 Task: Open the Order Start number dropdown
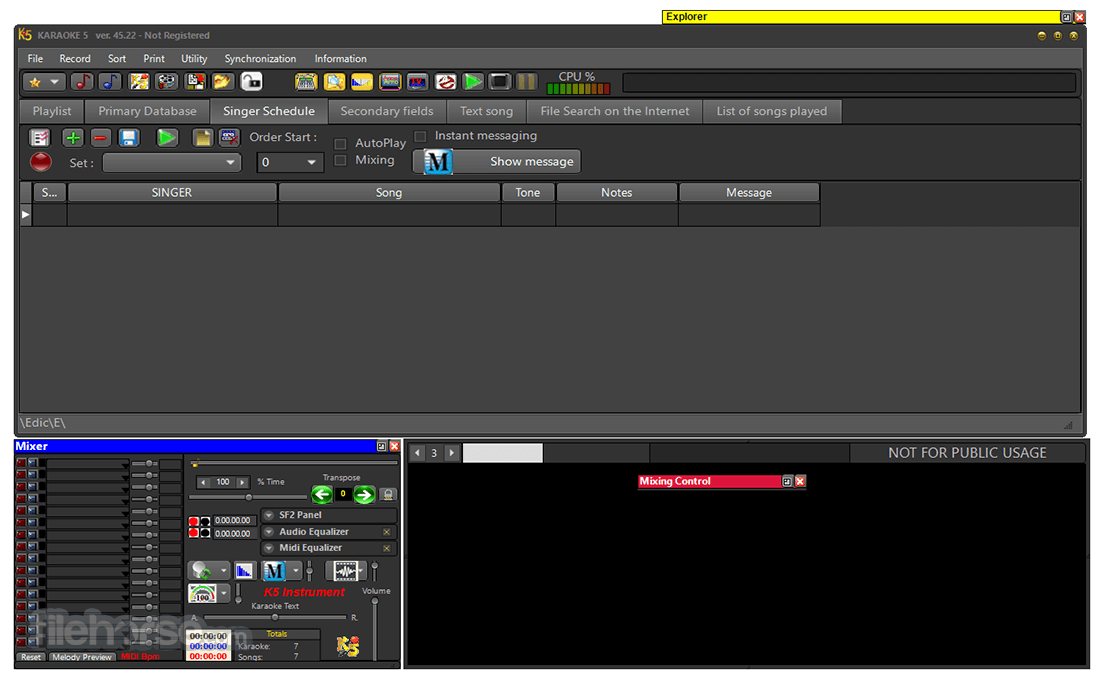point(311,163)
